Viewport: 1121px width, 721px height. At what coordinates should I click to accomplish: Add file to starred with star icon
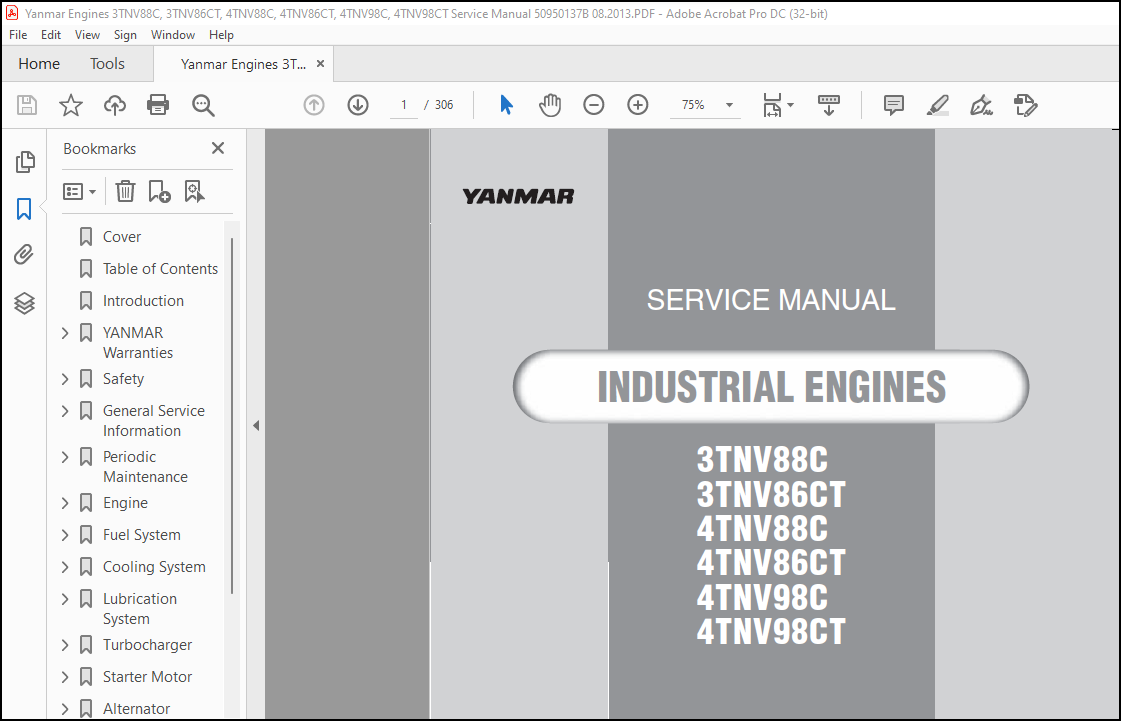pos(71,105)
